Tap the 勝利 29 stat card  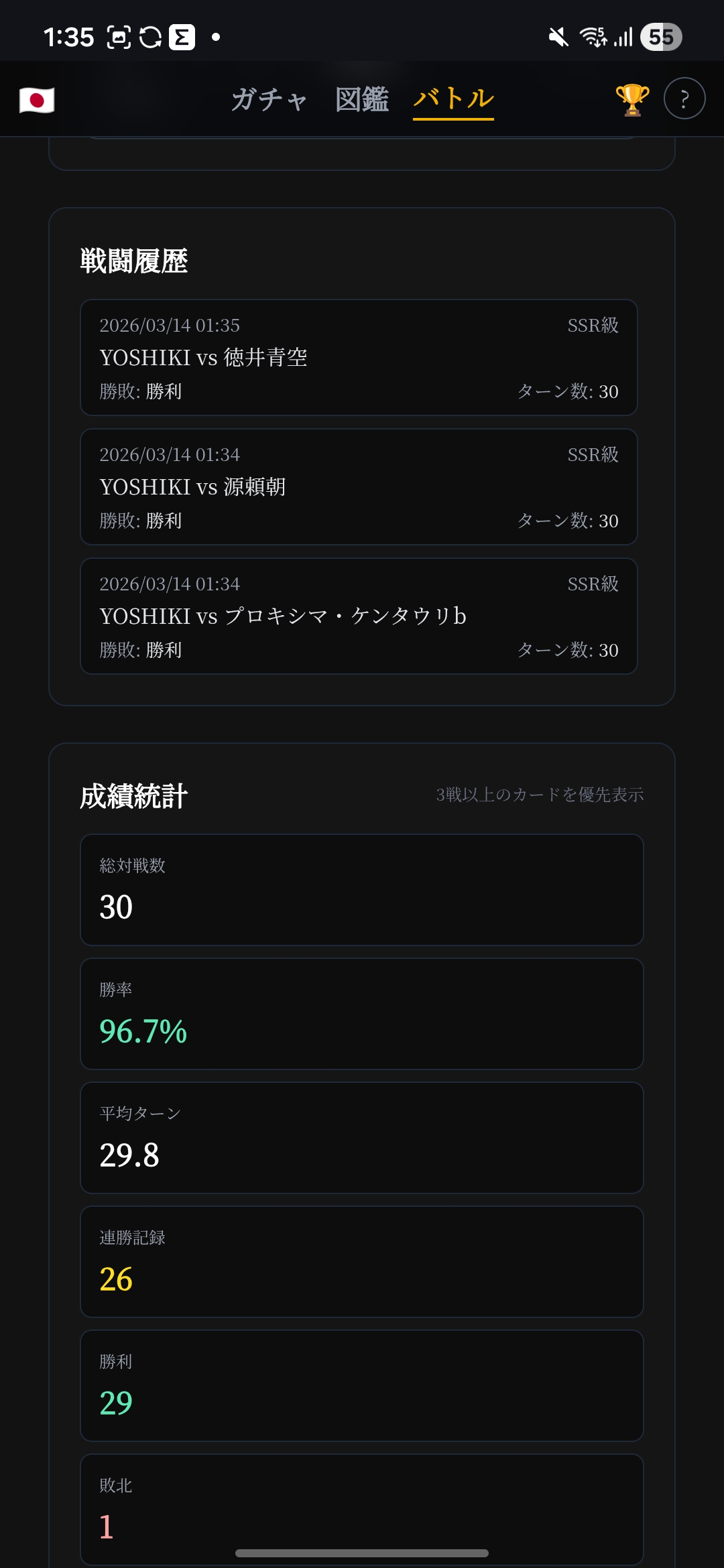(x=362, y=1386)
